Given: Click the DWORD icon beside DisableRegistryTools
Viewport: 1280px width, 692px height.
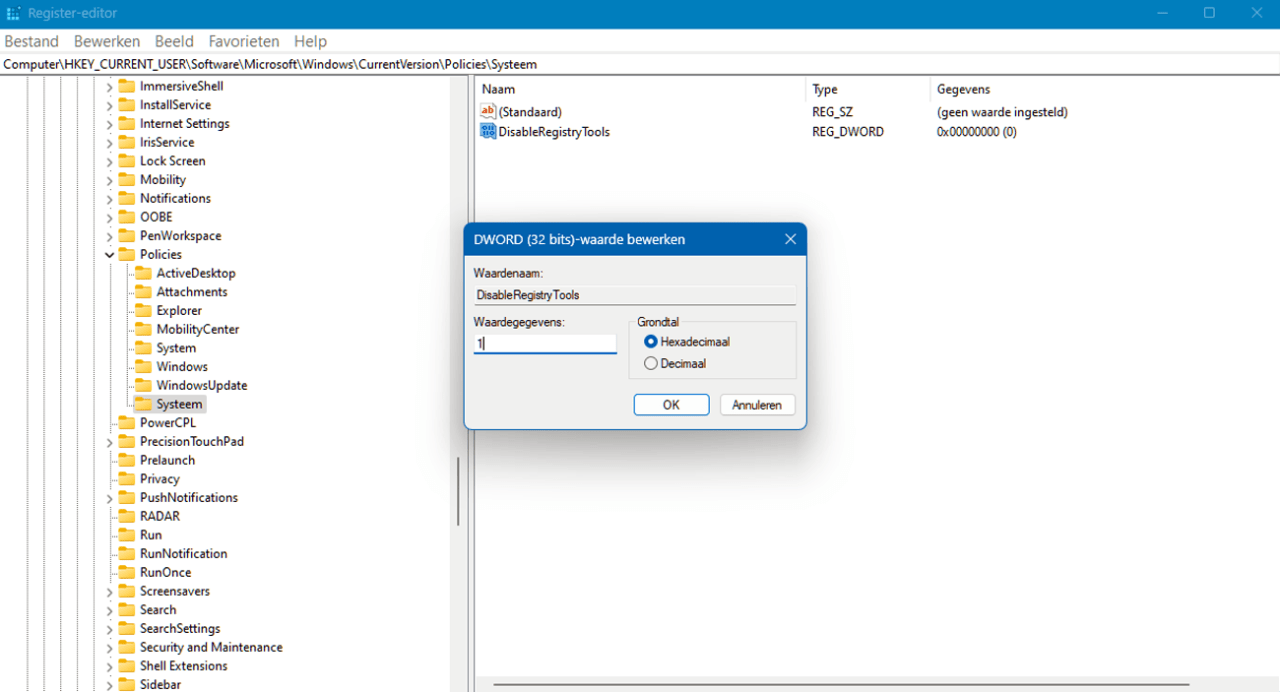Looking at the screenshot, I should [x=487, y=131].
